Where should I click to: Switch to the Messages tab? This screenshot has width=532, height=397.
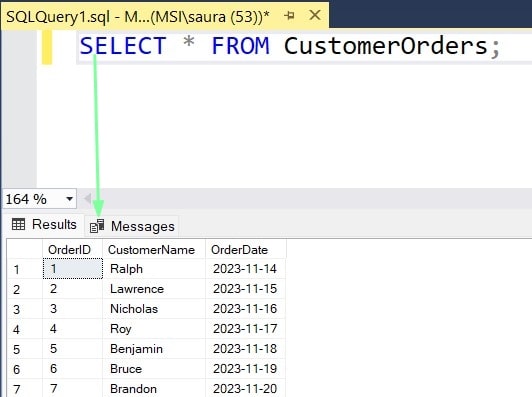pos(132,226)
